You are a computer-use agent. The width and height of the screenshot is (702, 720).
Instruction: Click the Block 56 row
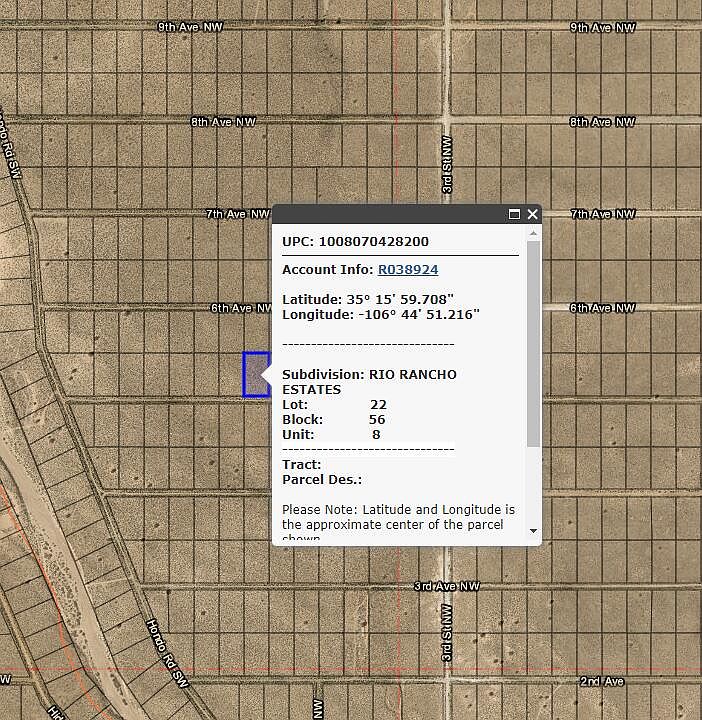click(x=333, y=420)
